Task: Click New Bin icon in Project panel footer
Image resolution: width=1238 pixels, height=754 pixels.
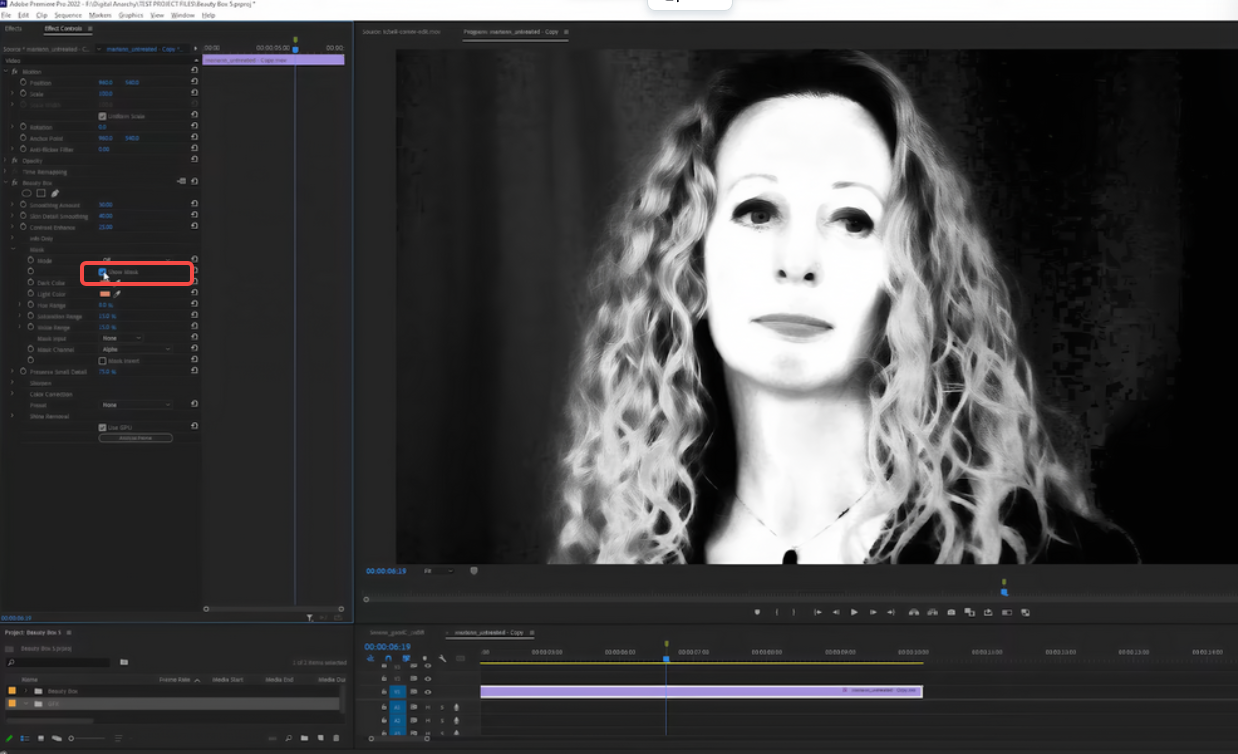Action: pos(304,738)
